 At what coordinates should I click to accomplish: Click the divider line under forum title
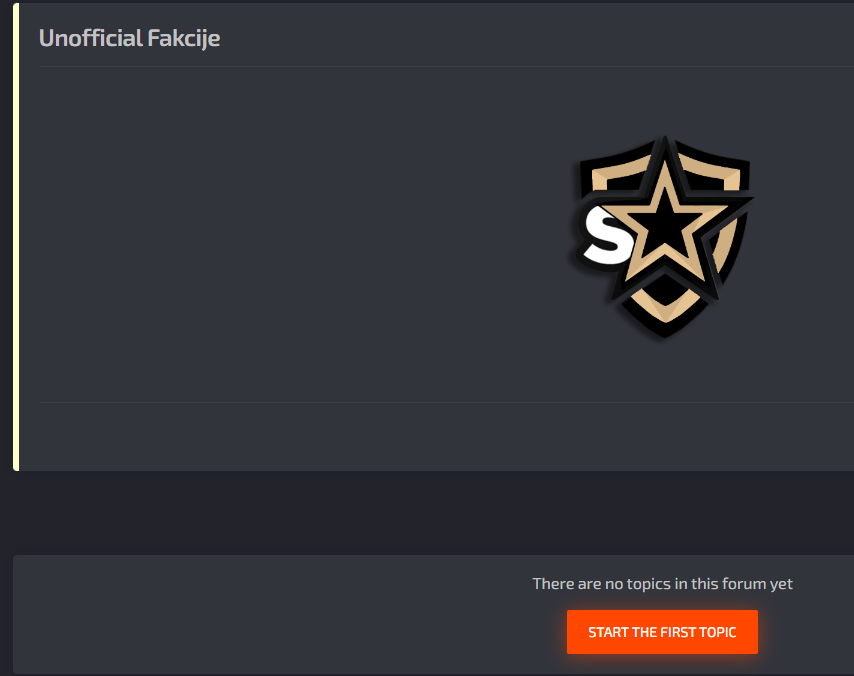tap(446, 66)
